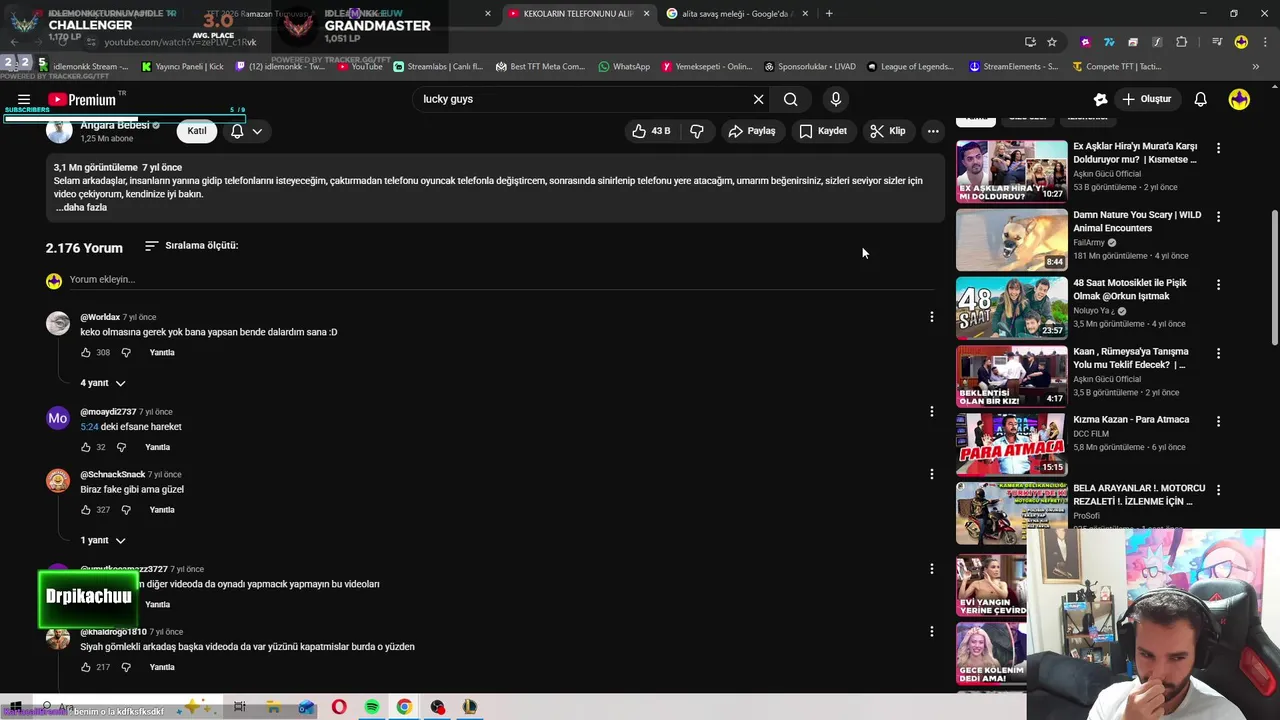Screen dimensions: 1280x720
Task: Show more bookmarks overflow chevron
Action: [x=1256, y=67]
